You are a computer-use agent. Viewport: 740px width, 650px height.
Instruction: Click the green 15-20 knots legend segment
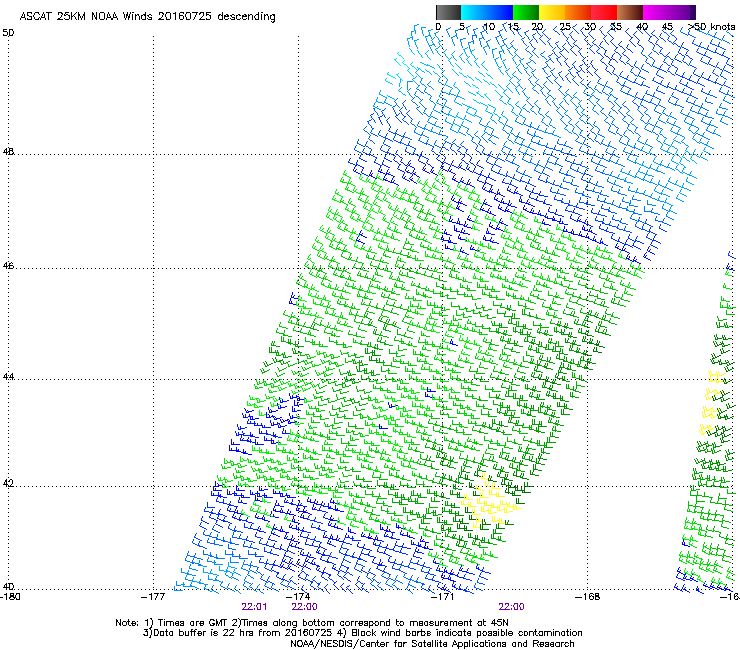526,12
